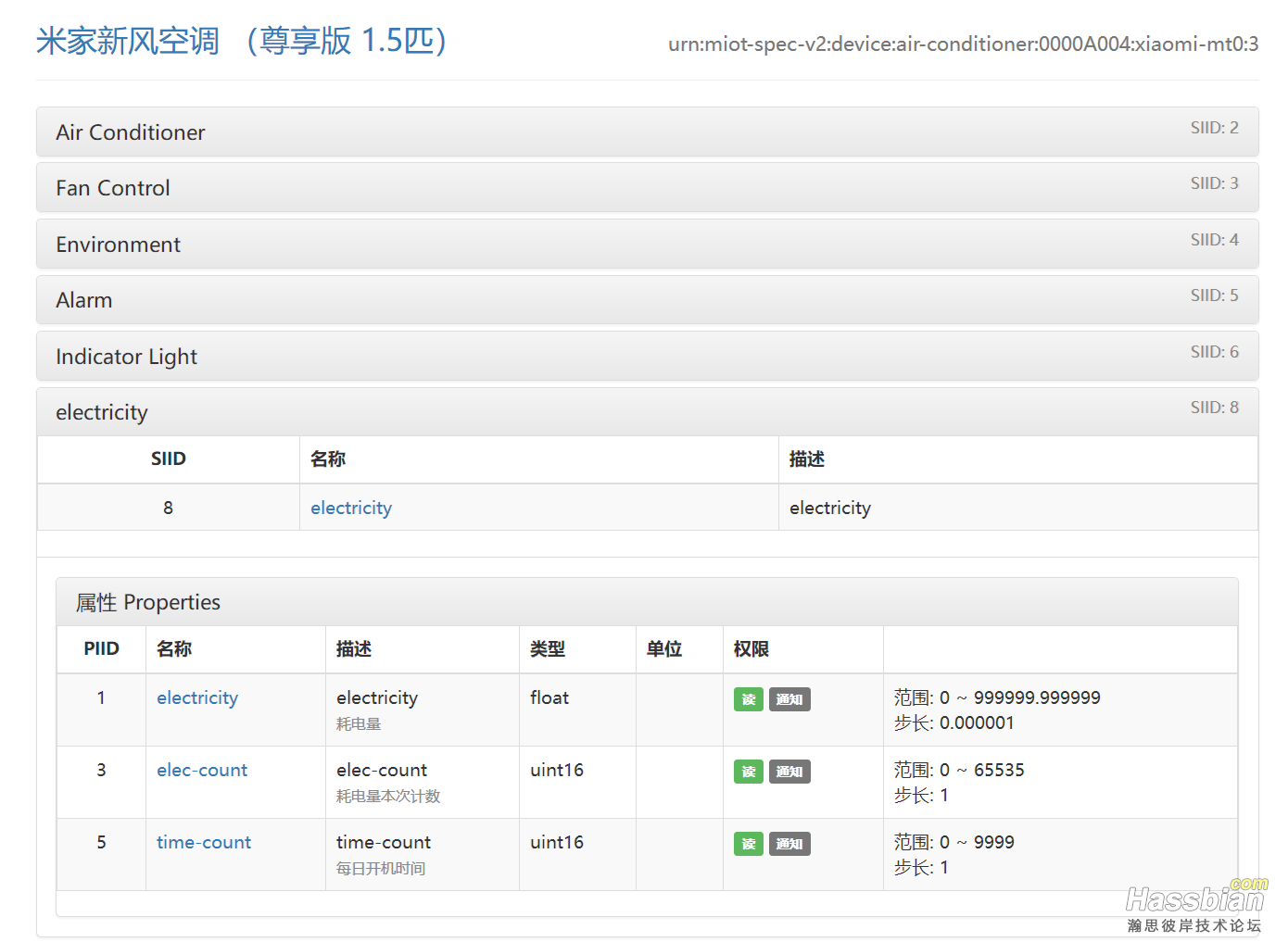Click the electricity description cell in the service table

pos(1018,508)
